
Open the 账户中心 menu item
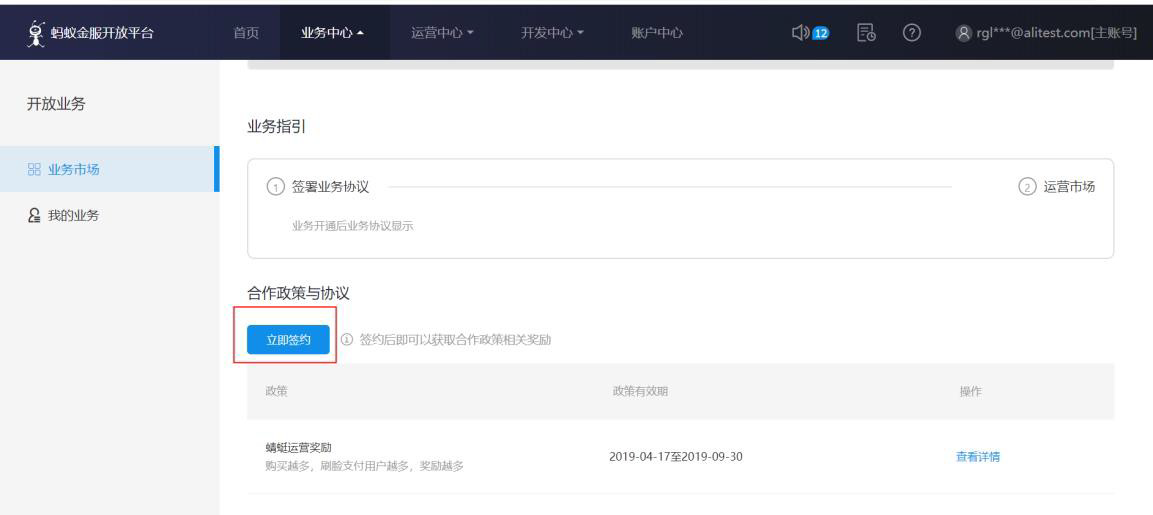[657, 33]
